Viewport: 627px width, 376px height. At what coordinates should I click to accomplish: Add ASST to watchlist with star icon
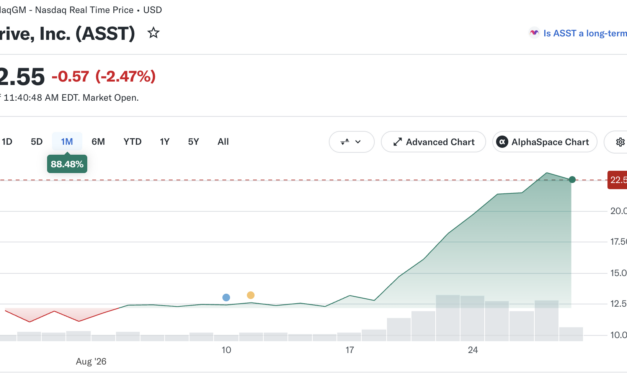point(153,33)
